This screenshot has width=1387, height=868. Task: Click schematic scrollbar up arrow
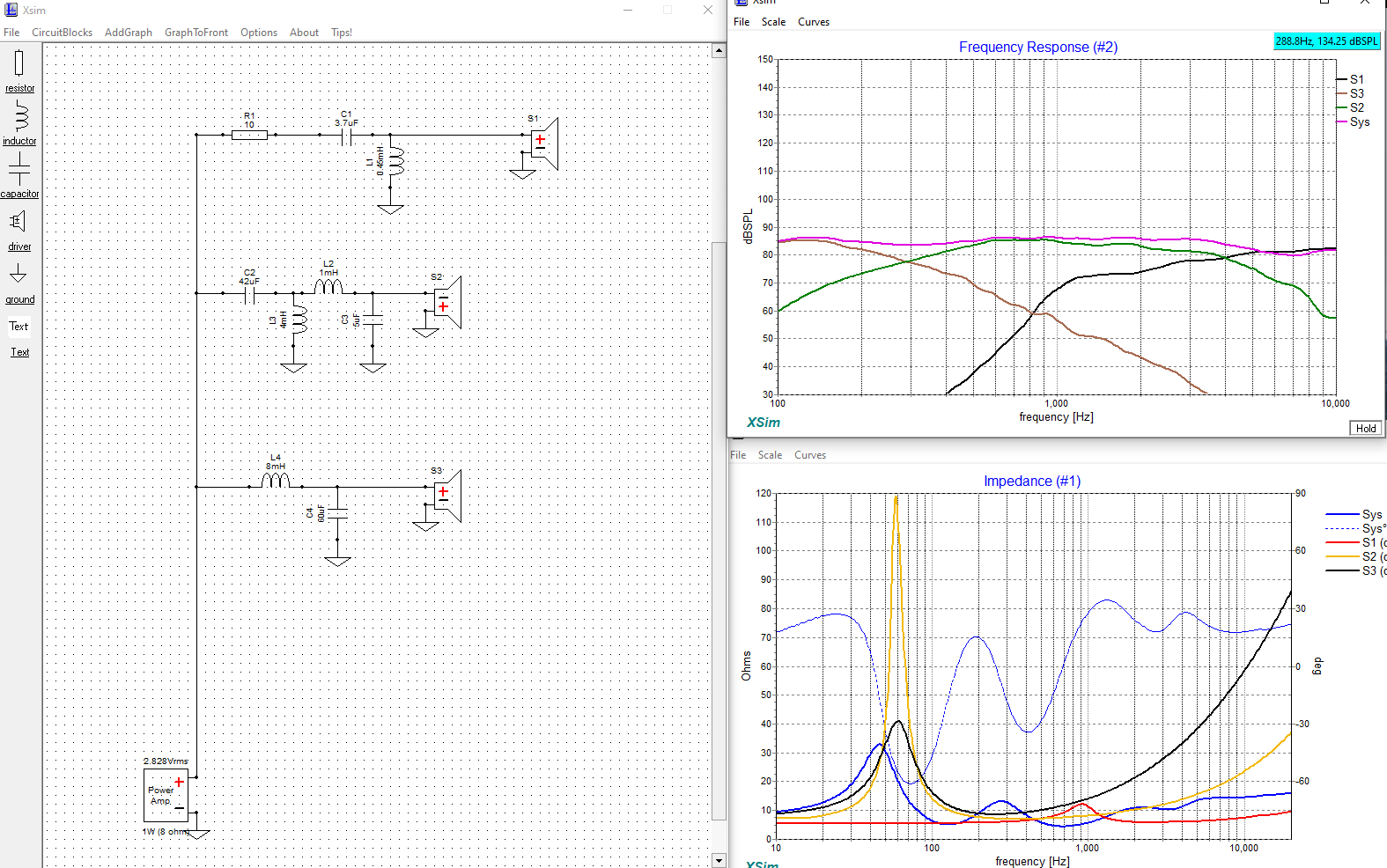pyautogui.click(x=719, y=50)
